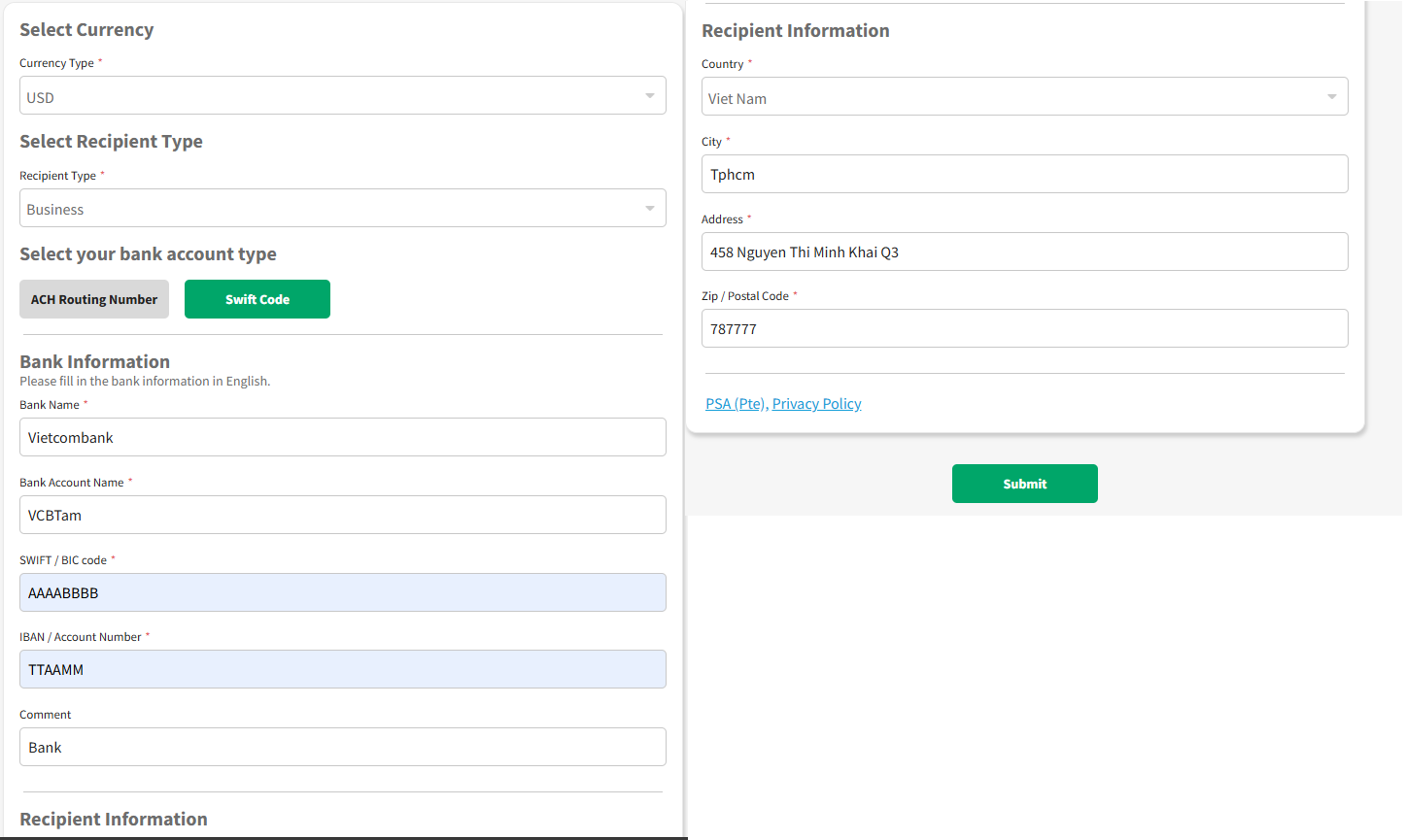Open the Viet Nam country selector
This screenshot has width=1405, height=840.
[x=1011, y=97]
